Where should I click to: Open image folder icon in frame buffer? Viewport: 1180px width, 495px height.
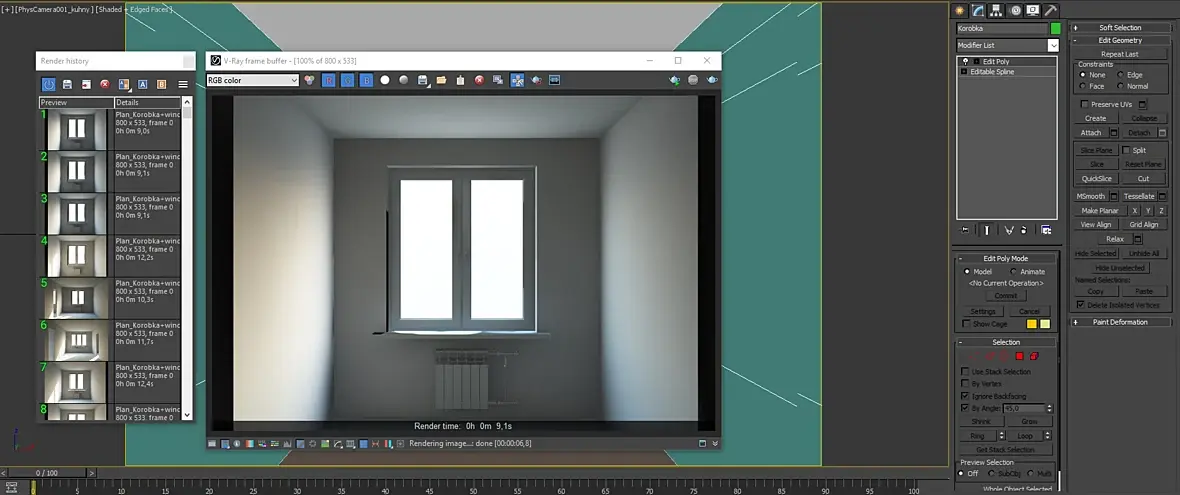(x=441, y=80)
